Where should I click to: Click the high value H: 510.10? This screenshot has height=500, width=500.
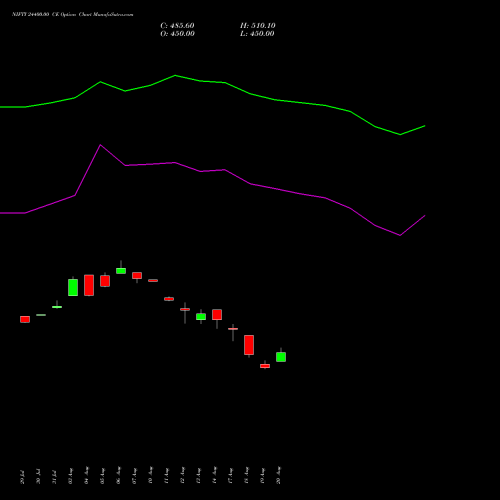point(258,26)
